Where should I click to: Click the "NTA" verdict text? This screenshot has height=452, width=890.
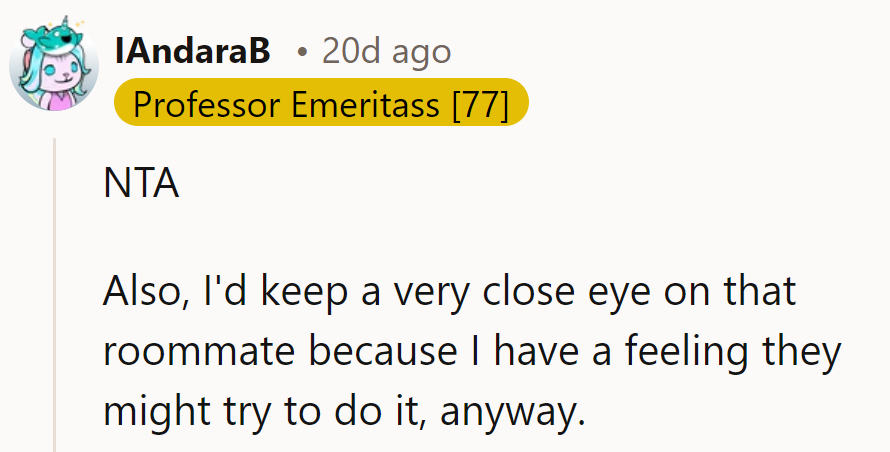coord(140,185)
